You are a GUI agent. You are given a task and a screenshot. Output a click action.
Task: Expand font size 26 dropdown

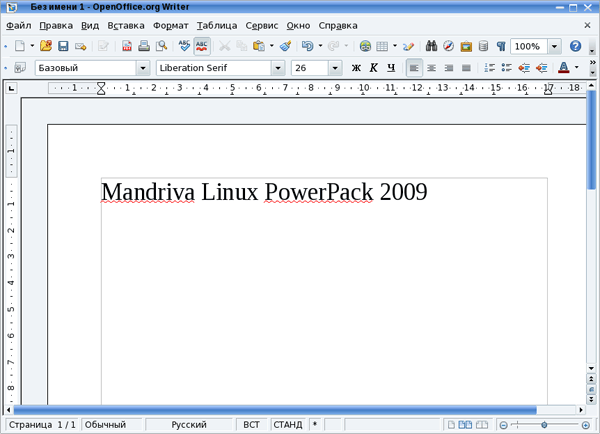click(335, 68)
